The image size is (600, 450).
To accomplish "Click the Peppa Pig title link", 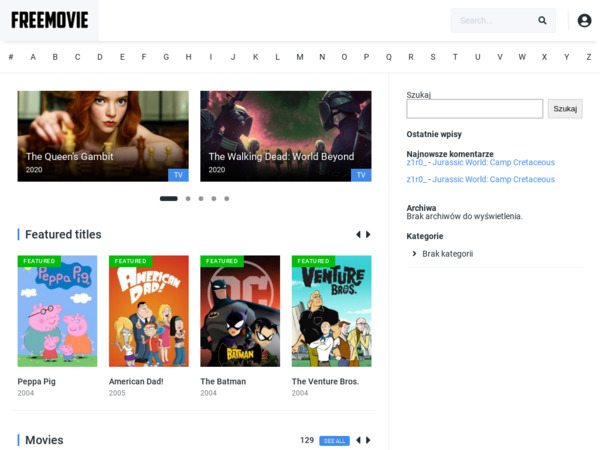I will click(36, 382).
